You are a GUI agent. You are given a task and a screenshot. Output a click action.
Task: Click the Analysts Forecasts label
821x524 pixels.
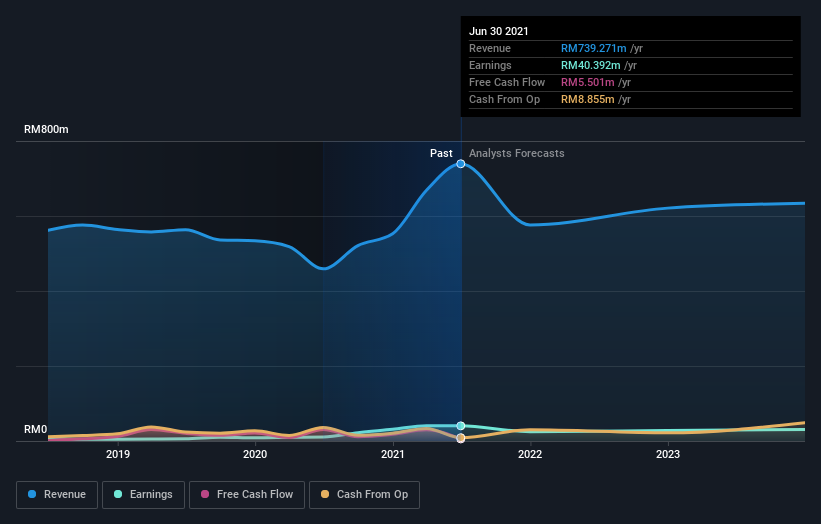pyautogui.click(x=517, y=153)
